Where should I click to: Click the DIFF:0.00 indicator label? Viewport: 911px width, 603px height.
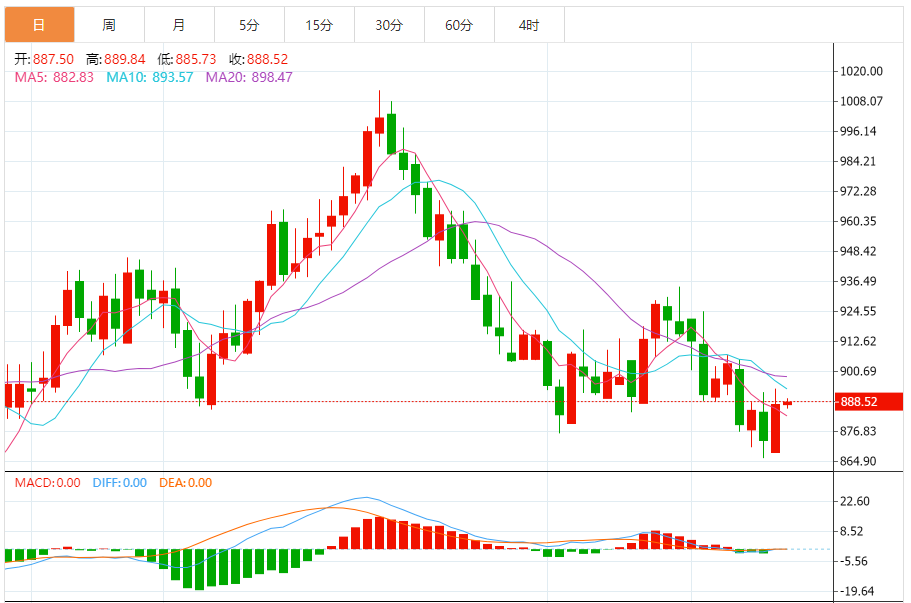click(120, 483)
